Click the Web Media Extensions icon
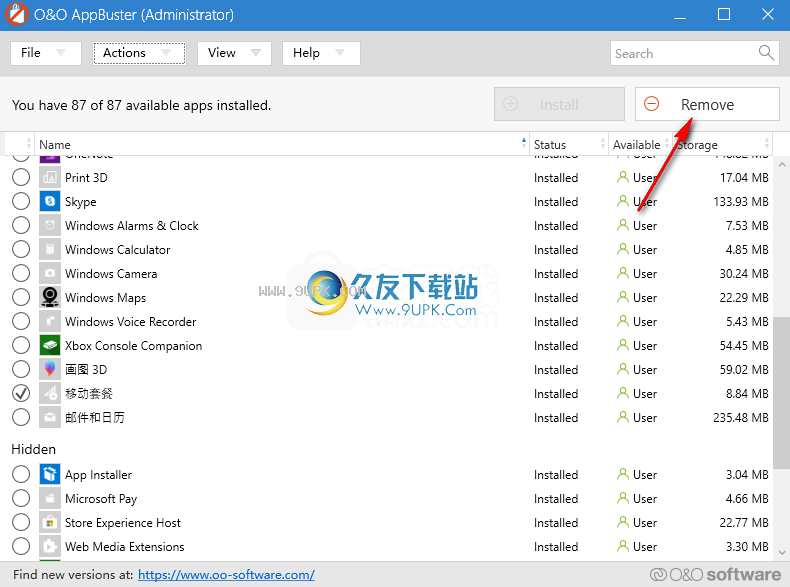Image resolution: width=790 pixels, height=587 pixels. [x=50, y=546]
